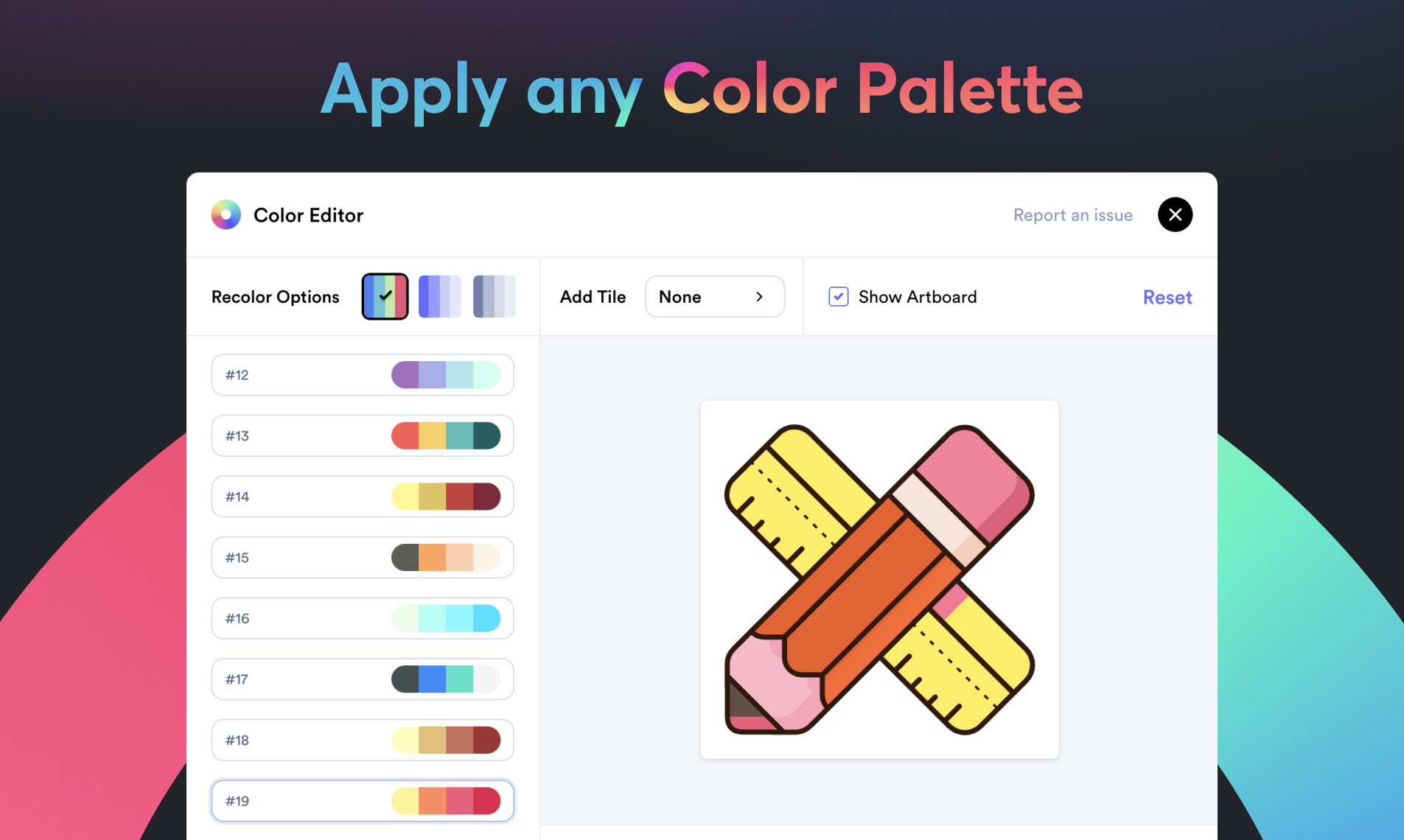This screenshot has height=840, width=1404.
Task: Apply the warm palette #18
Action: (362, 740)
